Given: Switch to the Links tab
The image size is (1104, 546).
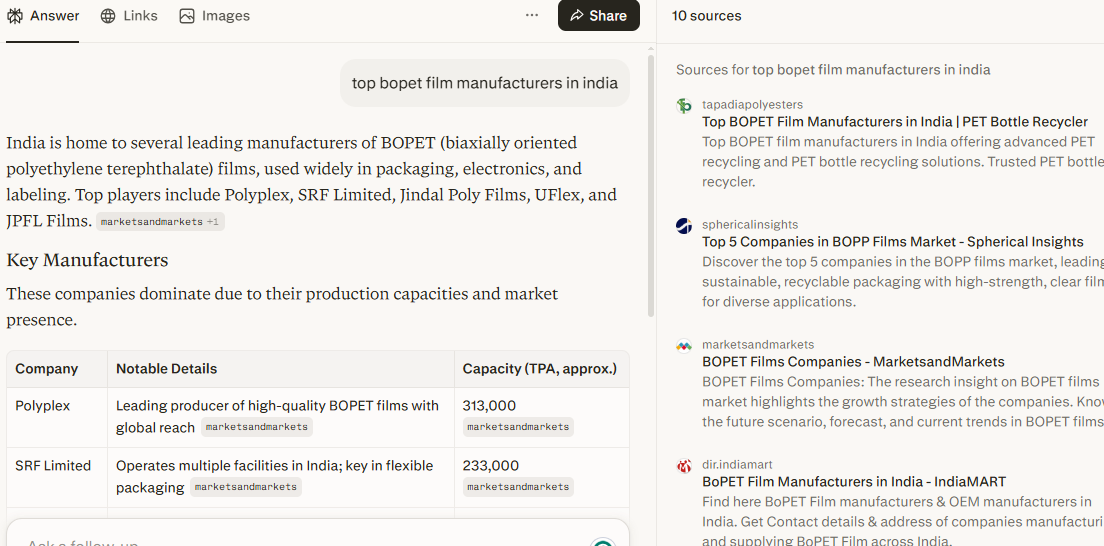Looking at the screenshot, I should [x=129, y=15].
